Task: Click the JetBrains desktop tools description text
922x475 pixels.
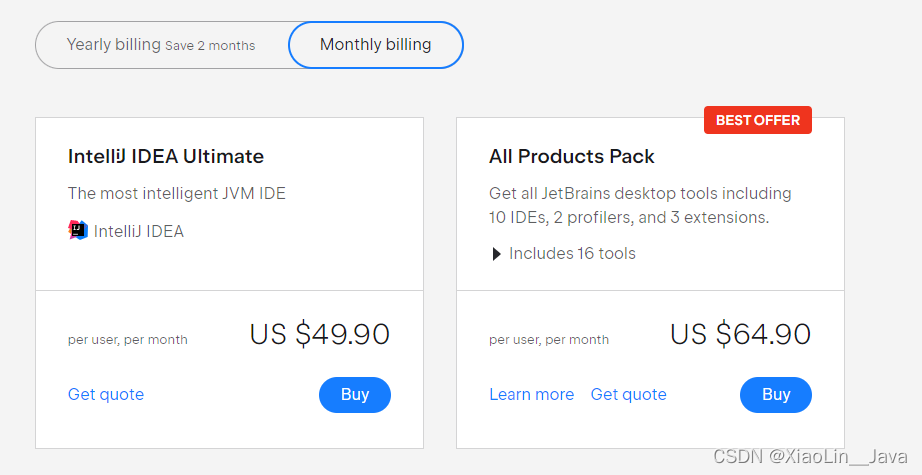Action: 640,205
